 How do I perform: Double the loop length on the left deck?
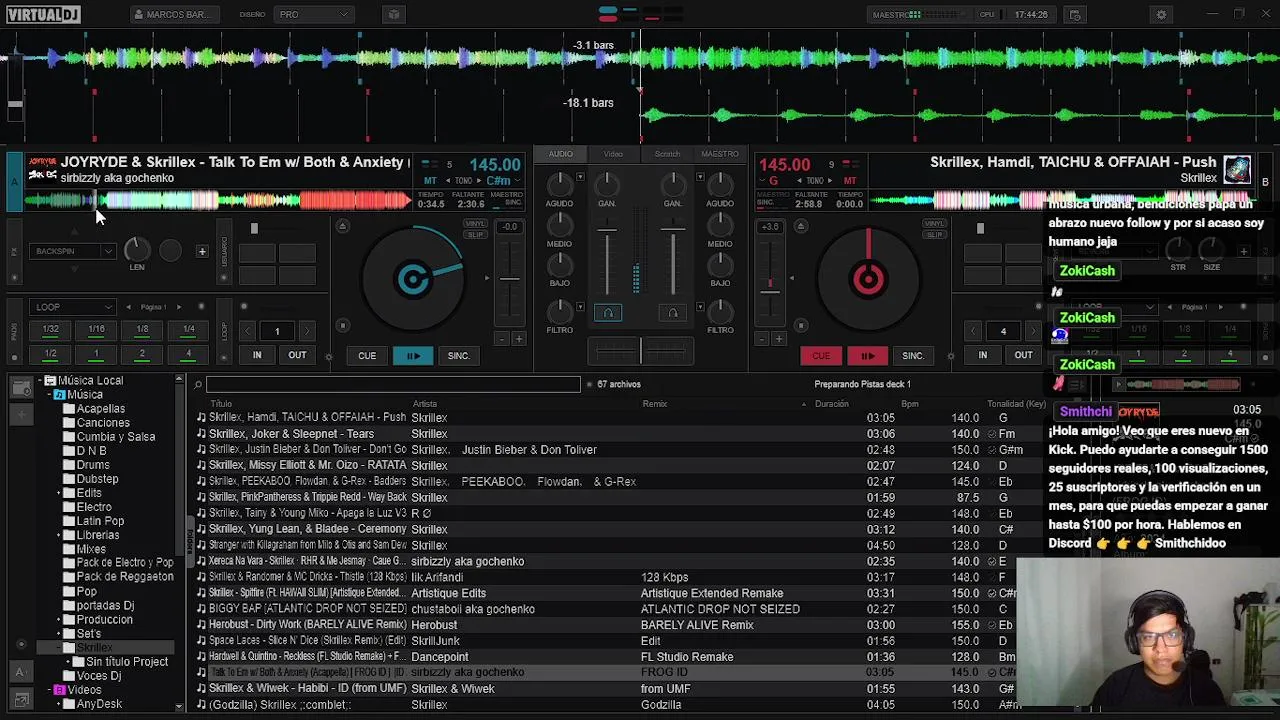click(x=307, y=331)
